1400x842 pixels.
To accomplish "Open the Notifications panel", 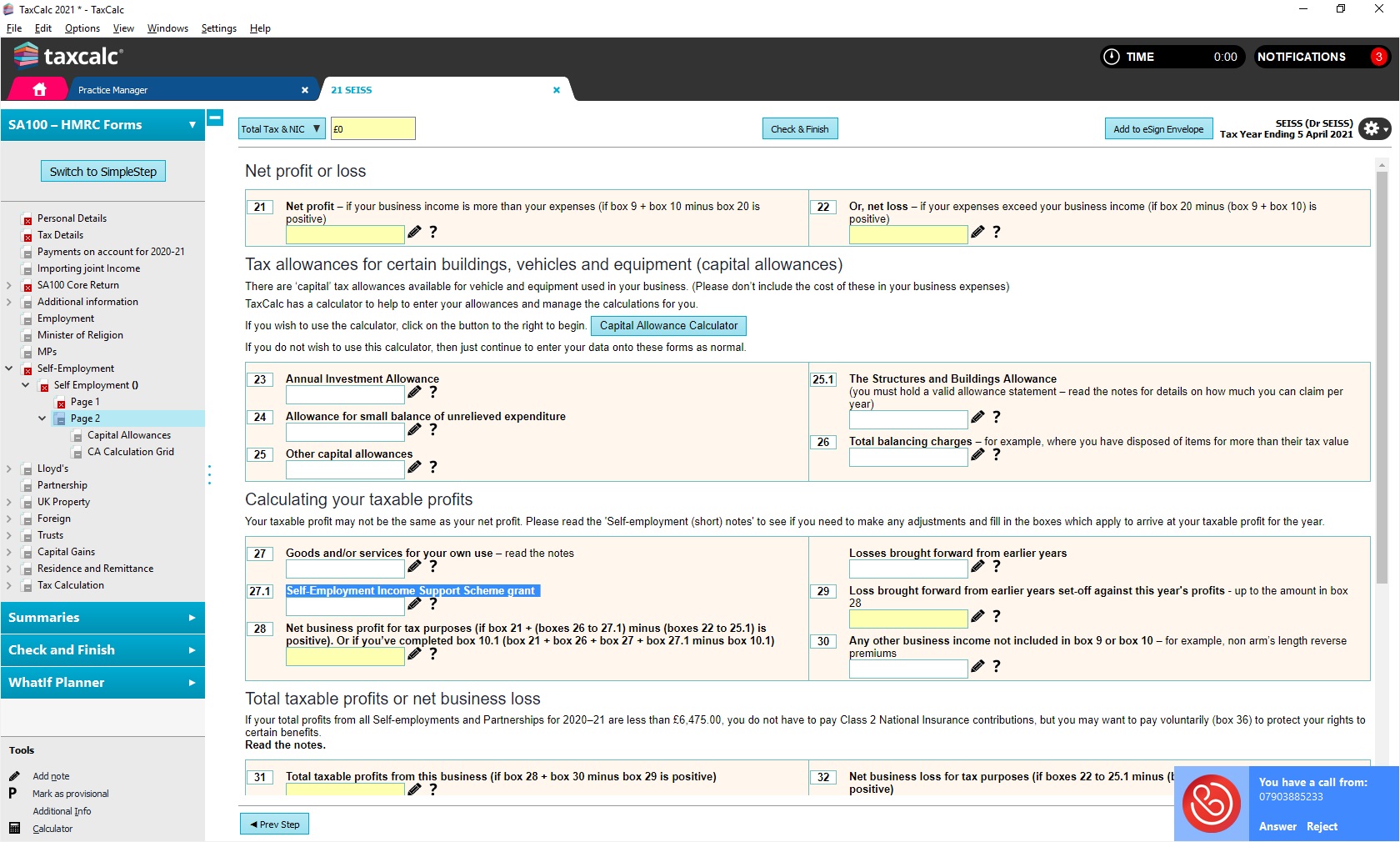I will [x=1322, y=57].
